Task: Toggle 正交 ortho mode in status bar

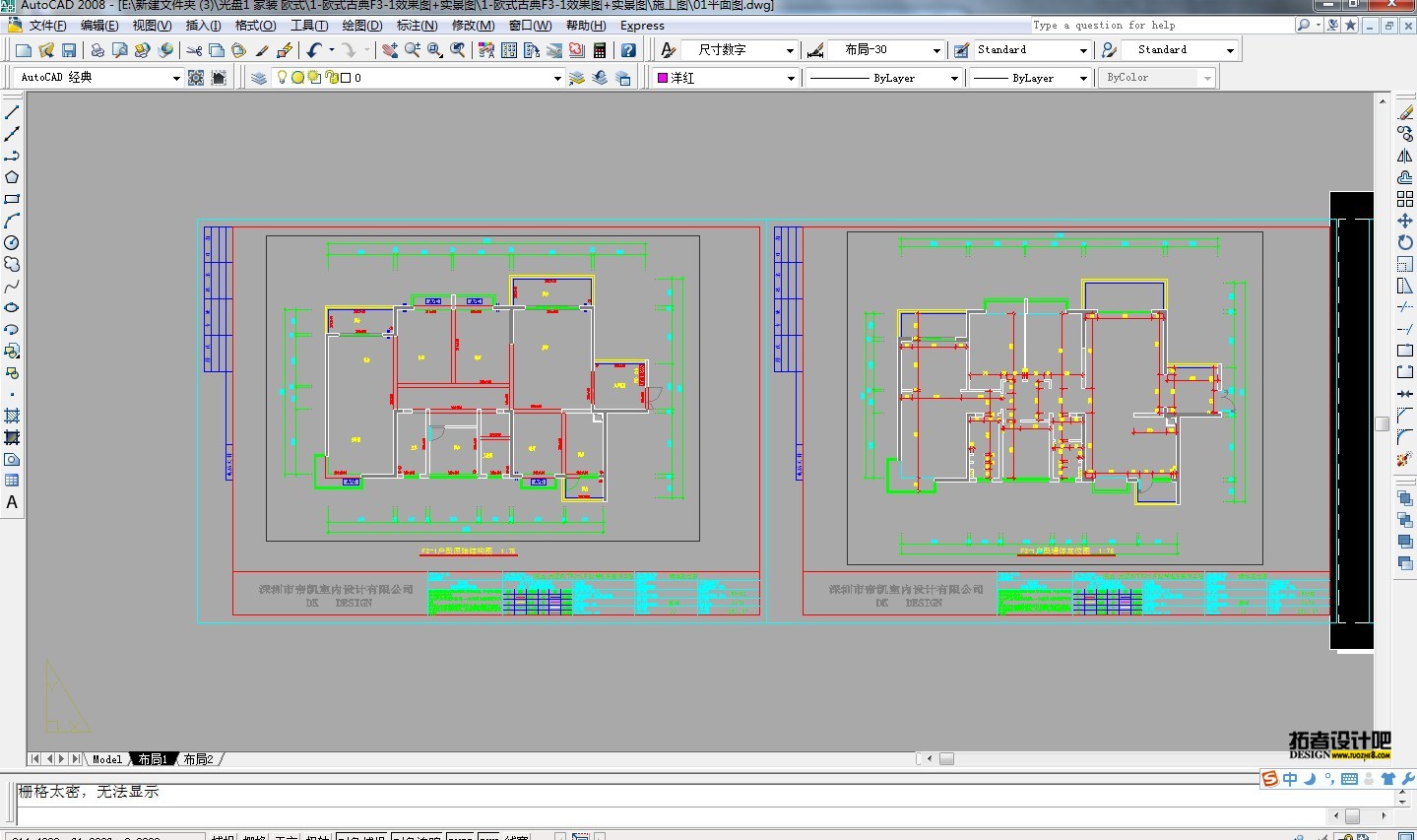Action: tap(286, 836)
